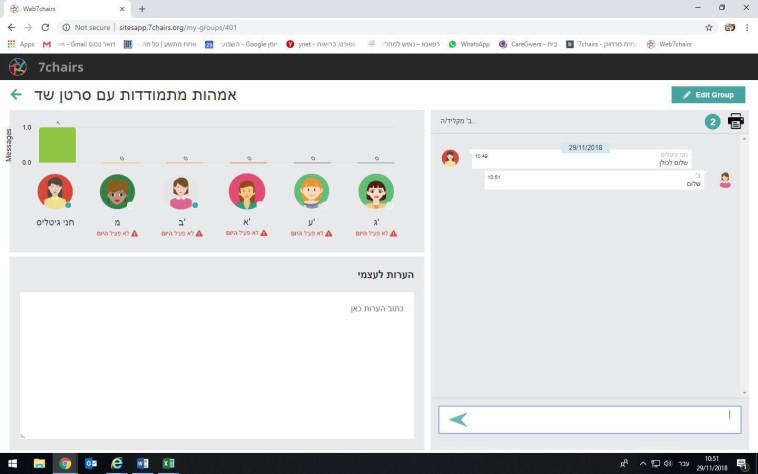The width and height of the screenshot is (758, 474).
Task: Select the avatar of member מ
Action: tap(117, 191)
